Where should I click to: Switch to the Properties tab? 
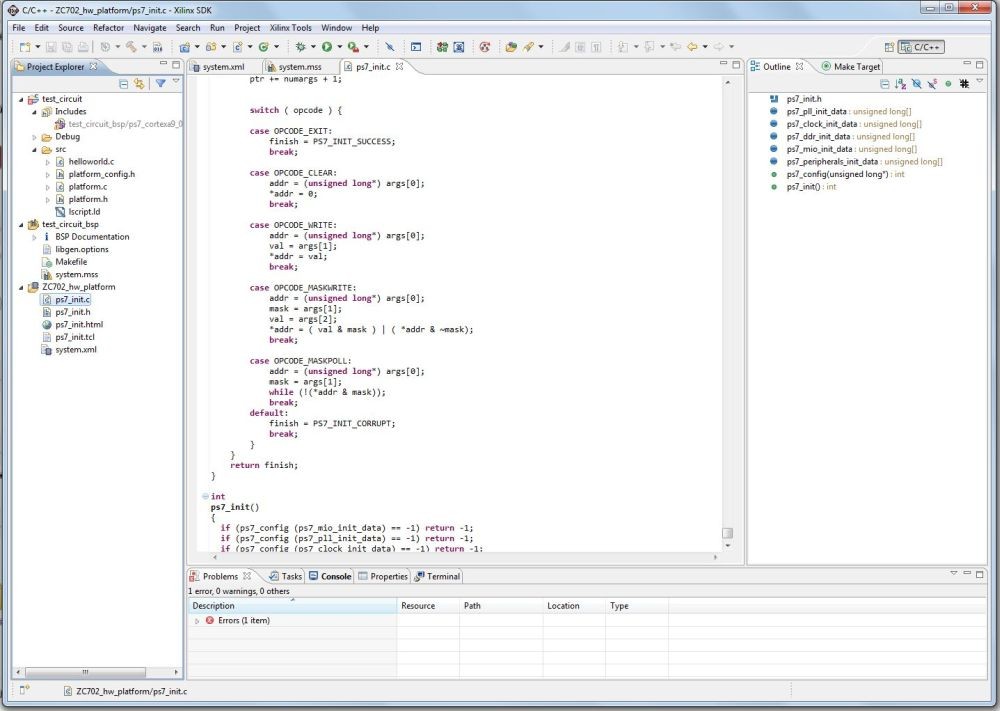(383, 576)
